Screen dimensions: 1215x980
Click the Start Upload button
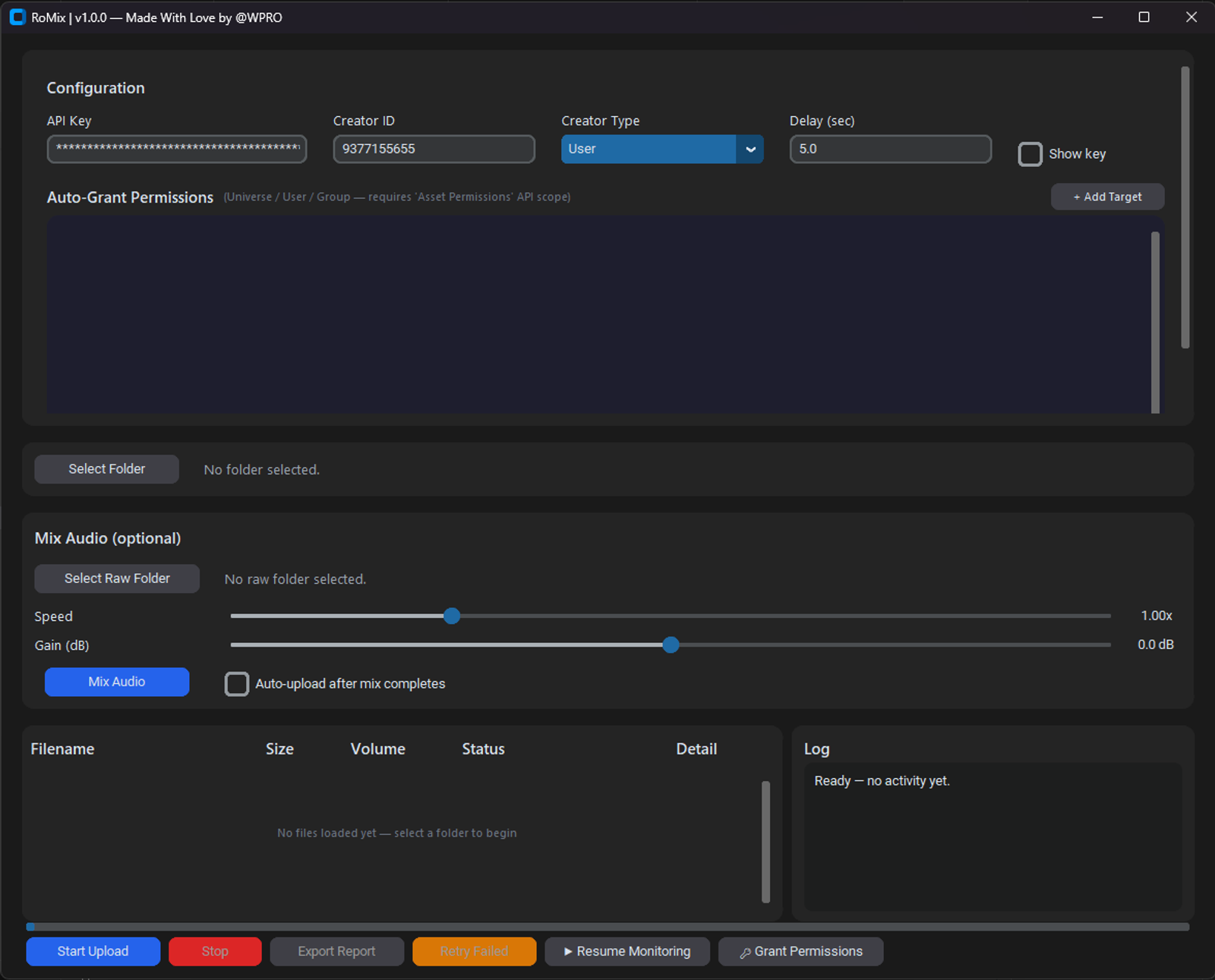point(93,951)
